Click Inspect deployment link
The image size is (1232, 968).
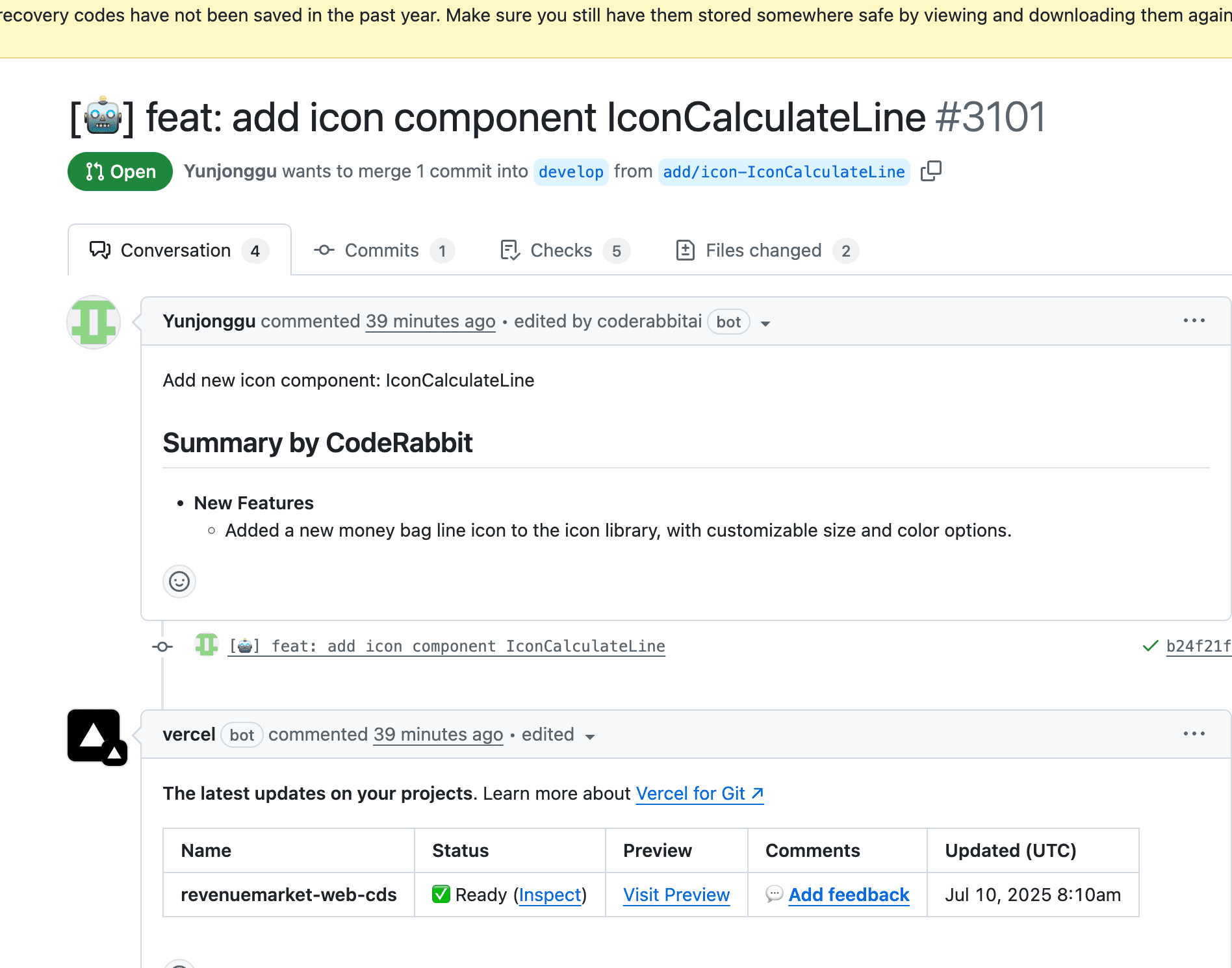point(550,895)
